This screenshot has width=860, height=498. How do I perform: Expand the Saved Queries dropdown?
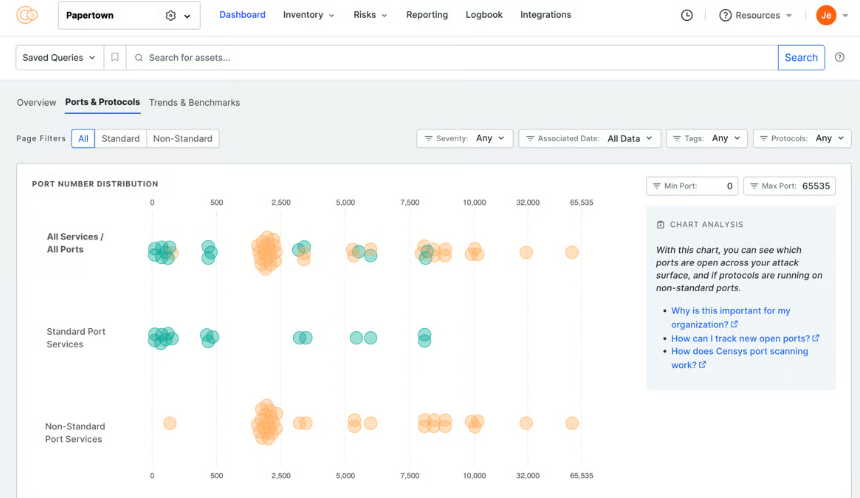pos(59,58)
